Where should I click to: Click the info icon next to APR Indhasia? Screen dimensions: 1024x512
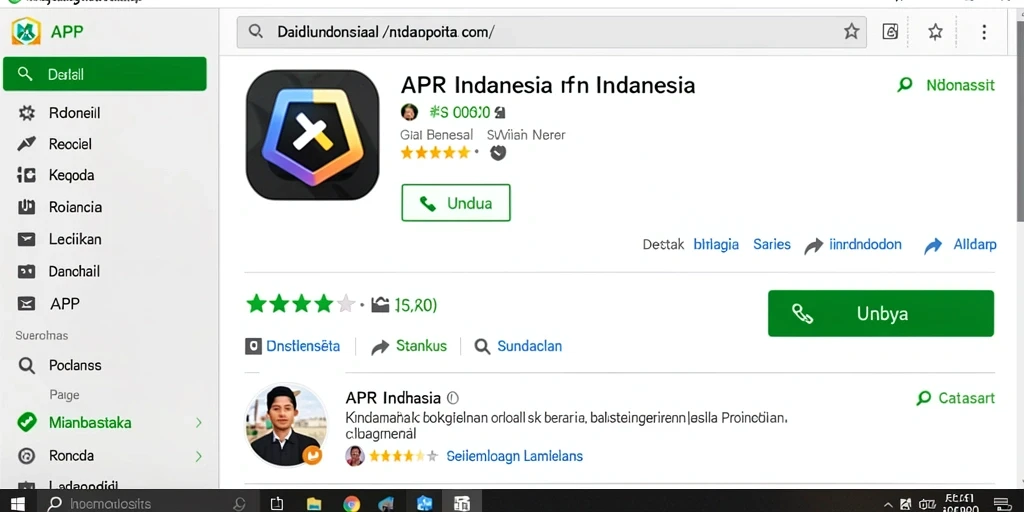(x=453, y=398)
